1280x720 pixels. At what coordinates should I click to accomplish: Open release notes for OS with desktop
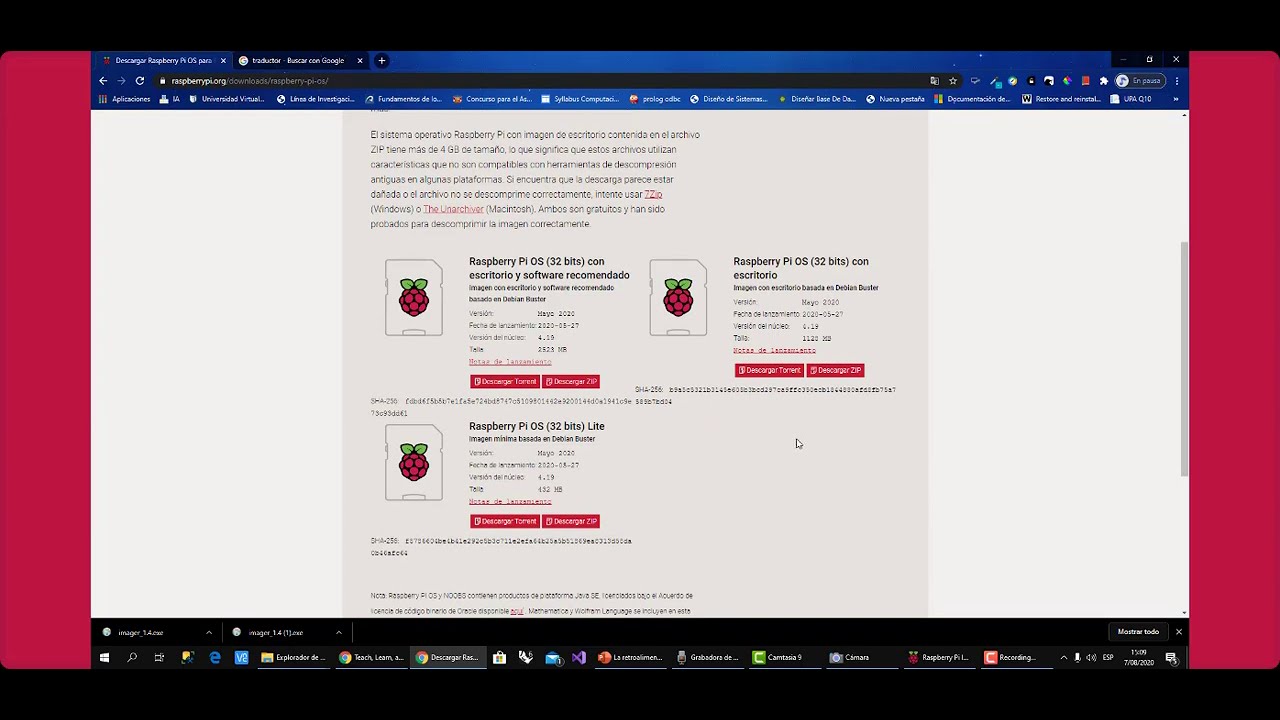click(x=774, y=351)
